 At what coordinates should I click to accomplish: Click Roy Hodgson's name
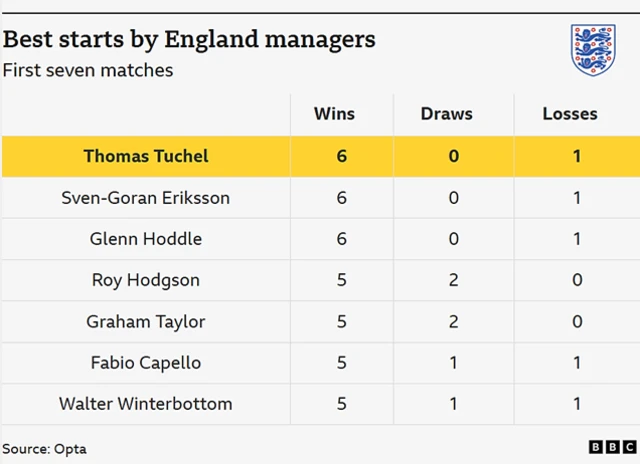click(146, 280)
